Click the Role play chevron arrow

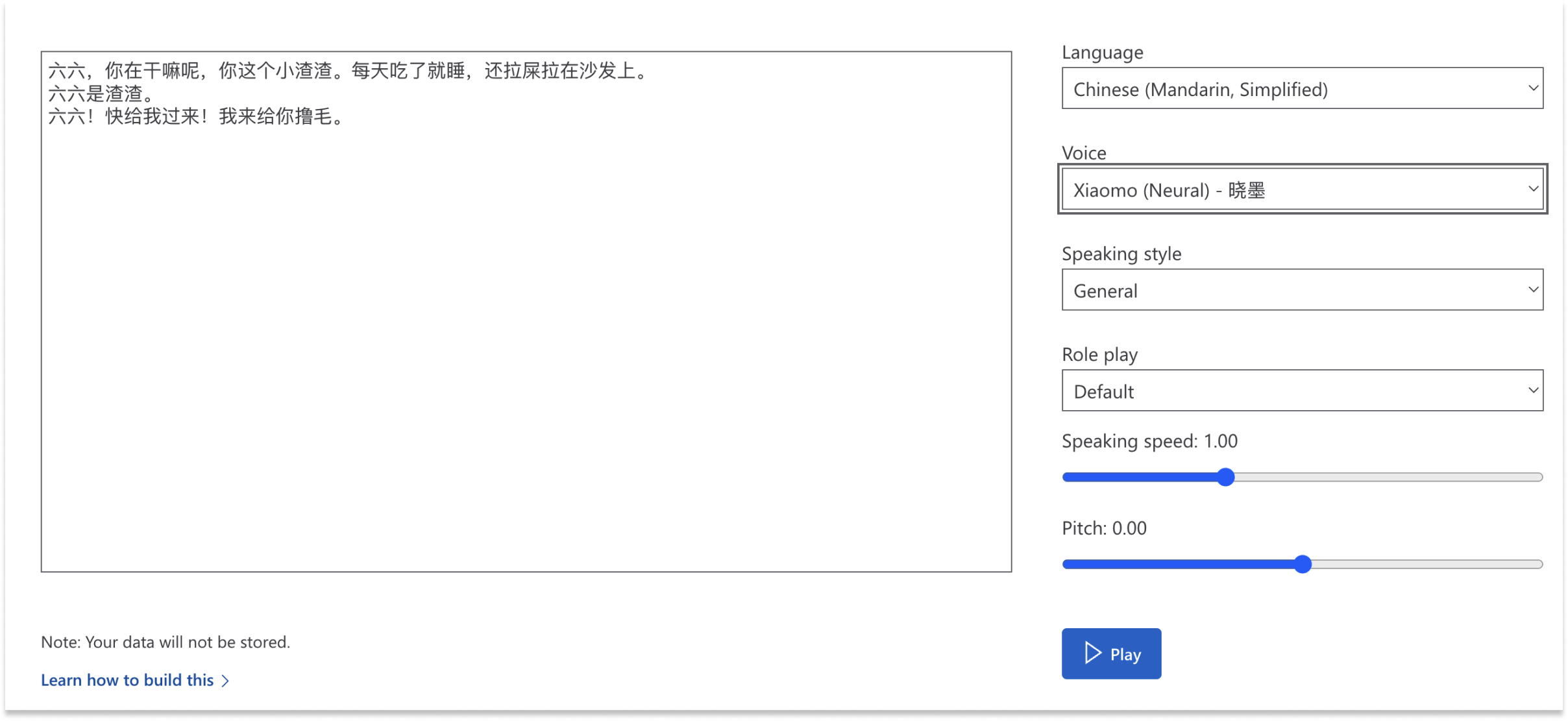click(1533, 391)
